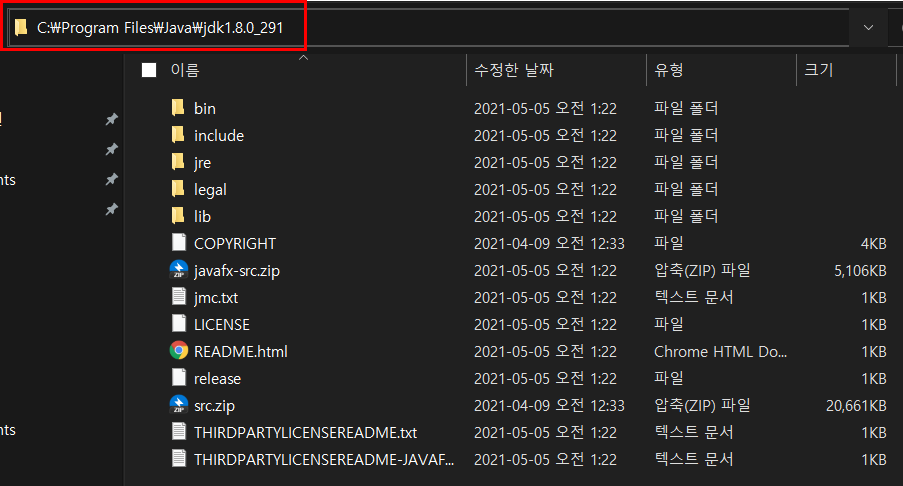Select the file name jre
This screenshot has height=486, width=903.
202,163
